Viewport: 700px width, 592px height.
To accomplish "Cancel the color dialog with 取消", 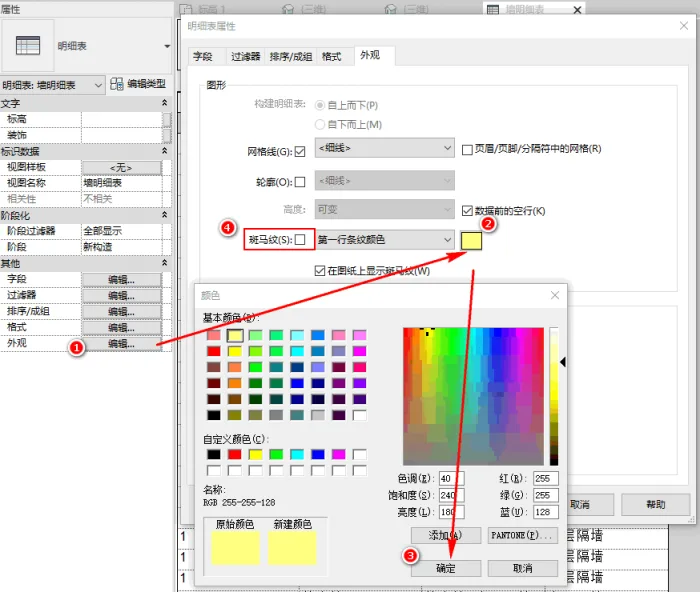I will coord(523,568).
